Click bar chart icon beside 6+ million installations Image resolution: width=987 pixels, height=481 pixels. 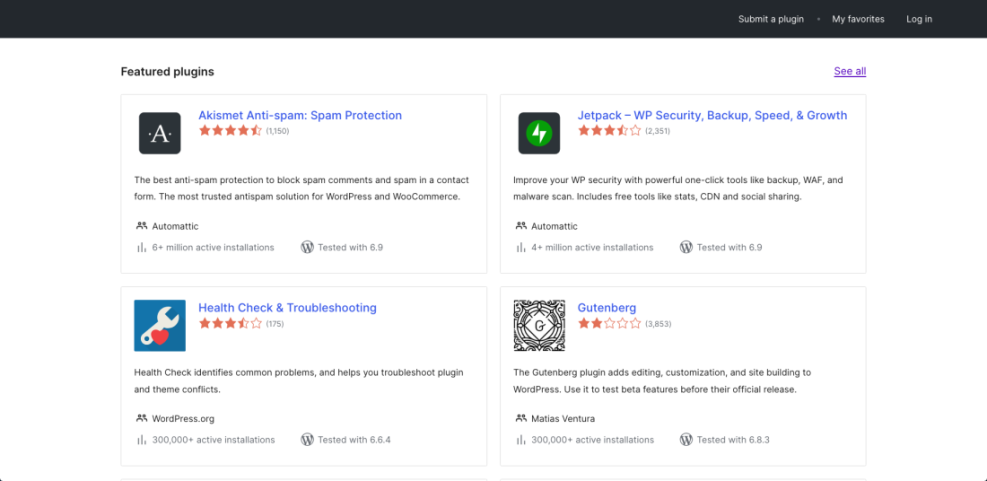pos(142,247)
